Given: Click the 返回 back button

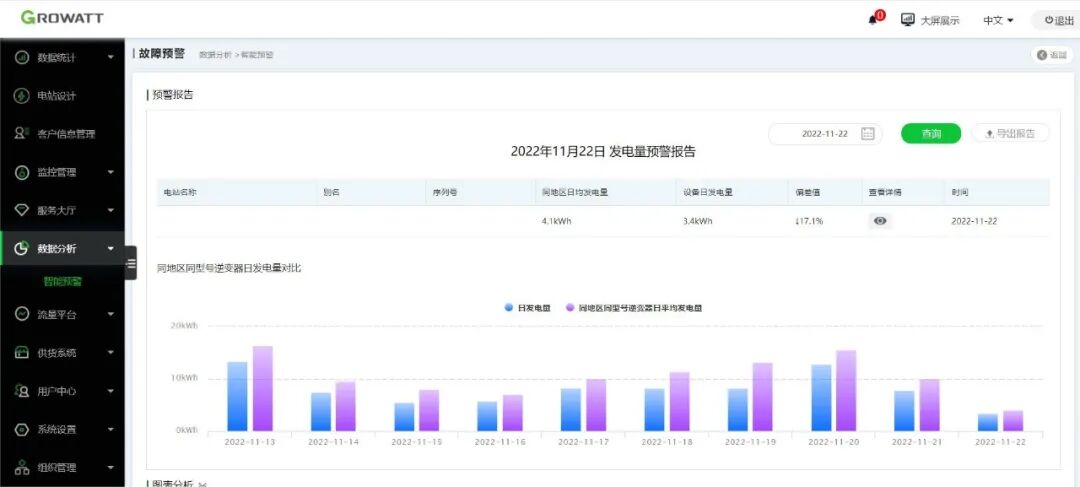Looking at the screenshot, I should [1052, 55].
